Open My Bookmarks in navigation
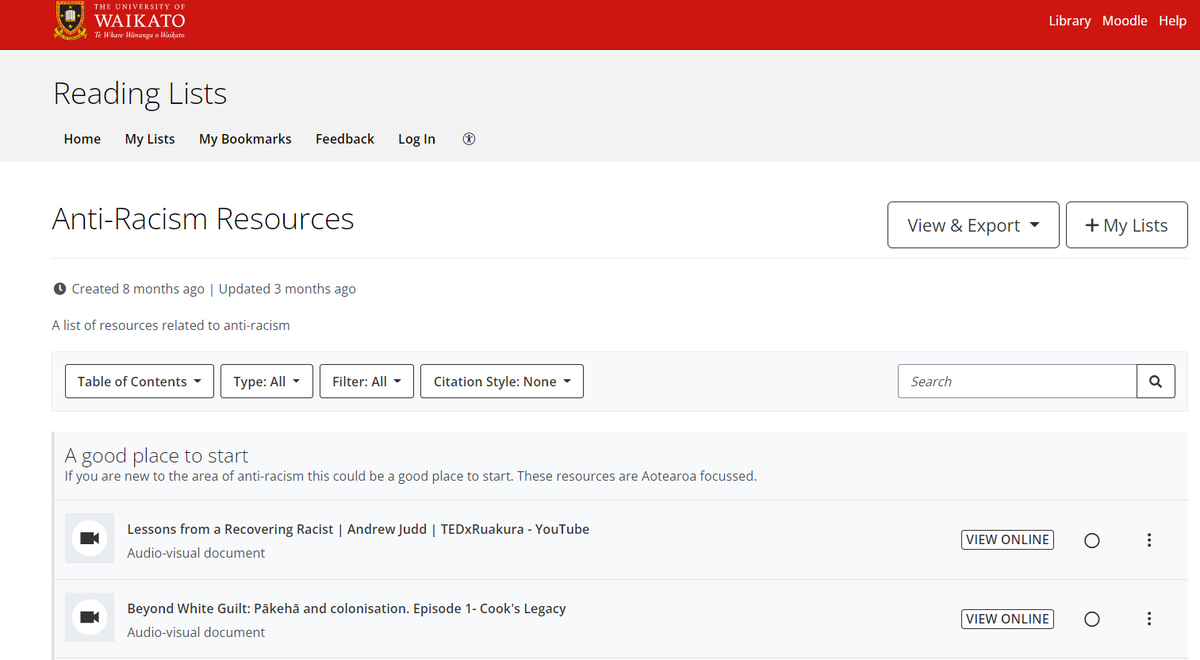 (245, 139)
